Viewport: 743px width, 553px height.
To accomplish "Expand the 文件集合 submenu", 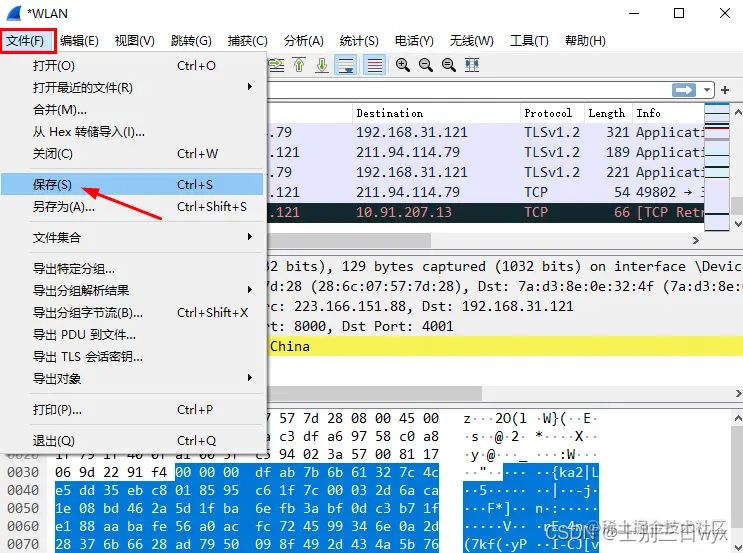I will coord(132,237).
